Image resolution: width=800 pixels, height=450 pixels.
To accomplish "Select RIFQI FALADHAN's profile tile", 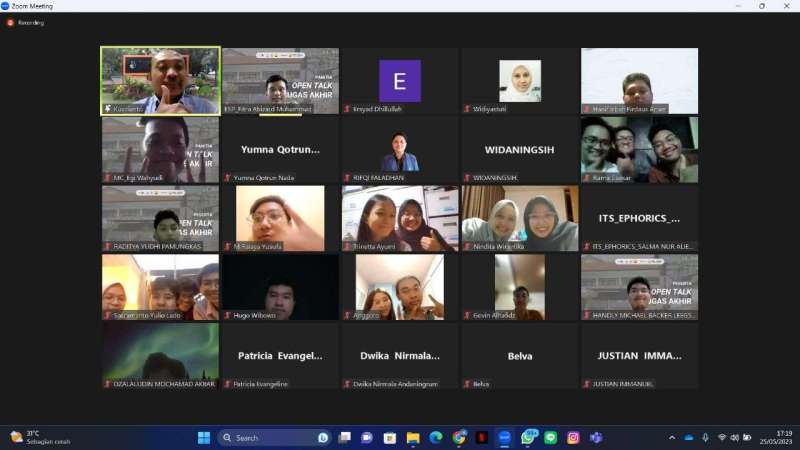I will [x=400, y=149].
